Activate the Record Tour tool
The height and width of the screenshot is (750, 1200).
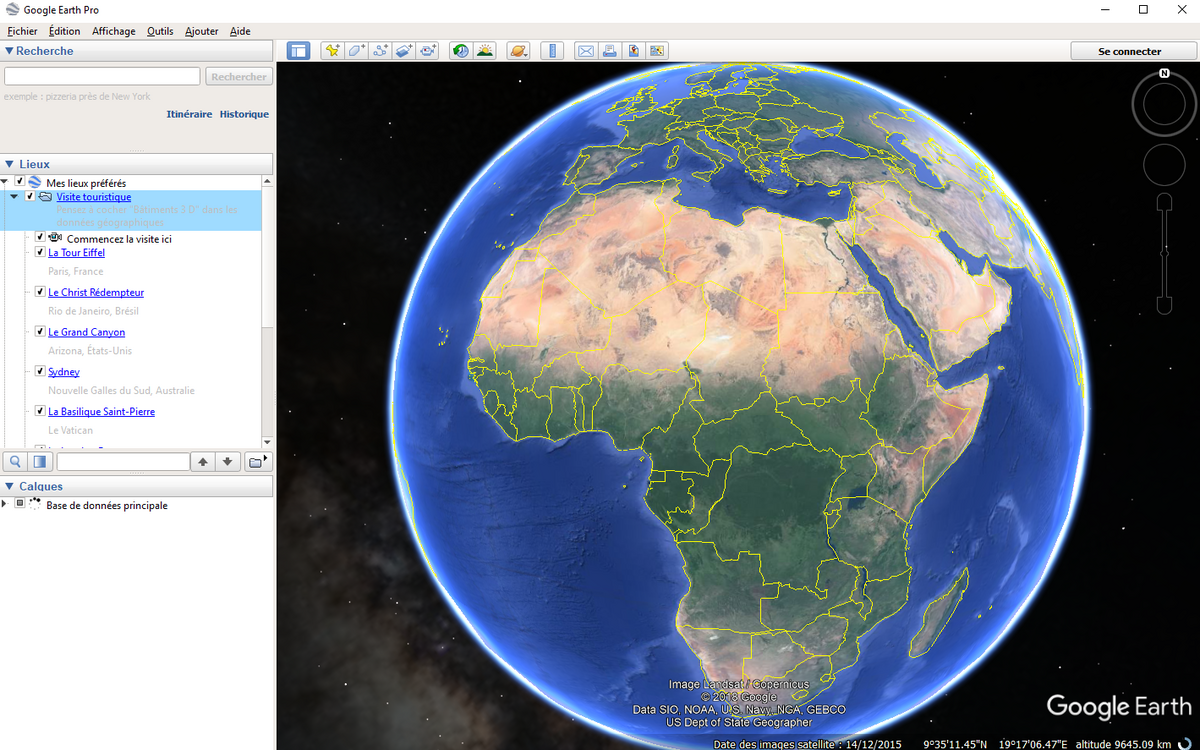pos(428,50)
